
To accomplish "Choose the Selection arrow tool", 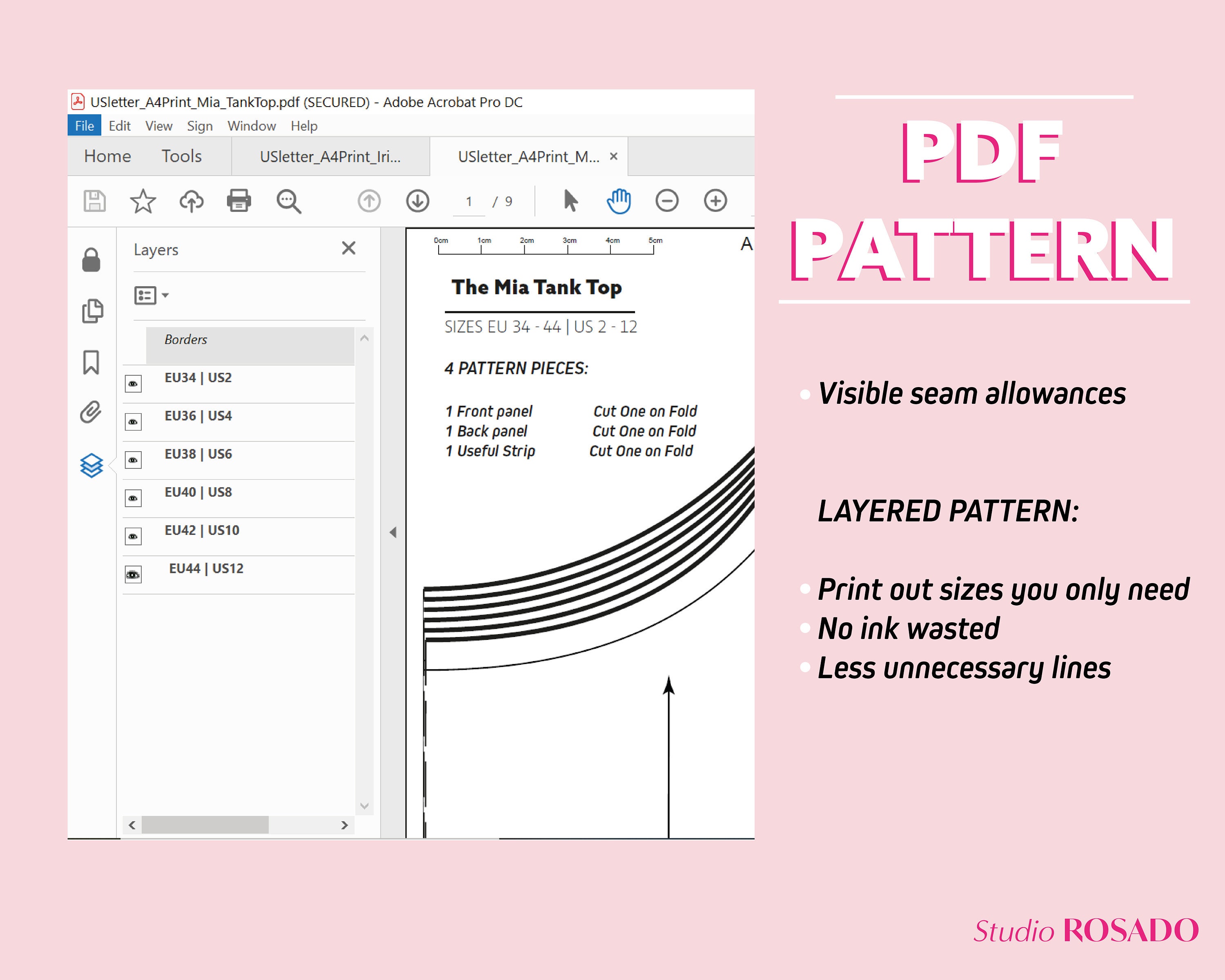I will (x=570, y=200).
